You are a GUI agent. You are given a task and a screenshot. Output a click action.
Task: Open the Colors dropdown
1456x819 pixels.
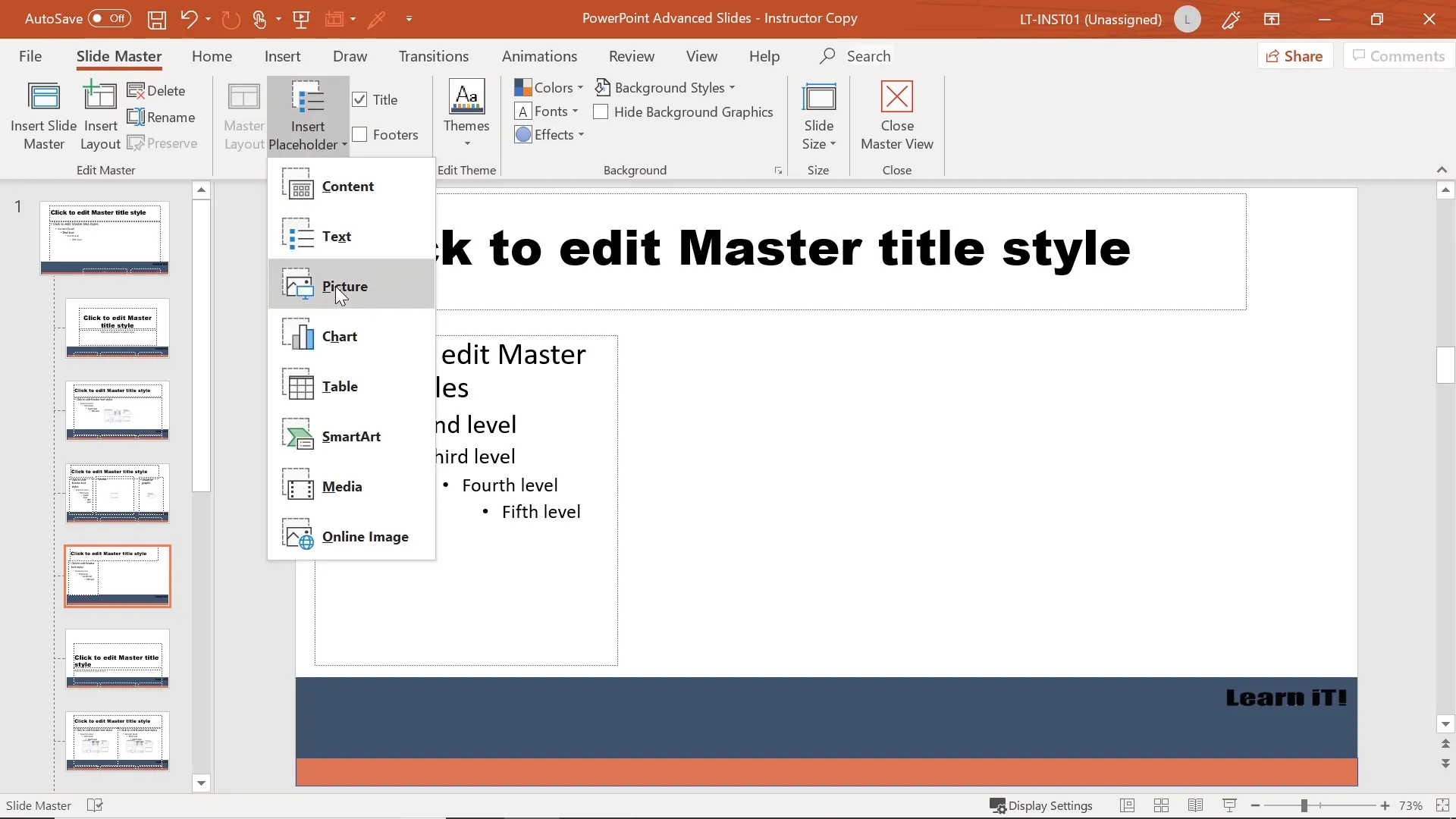[x=548, y=87]
